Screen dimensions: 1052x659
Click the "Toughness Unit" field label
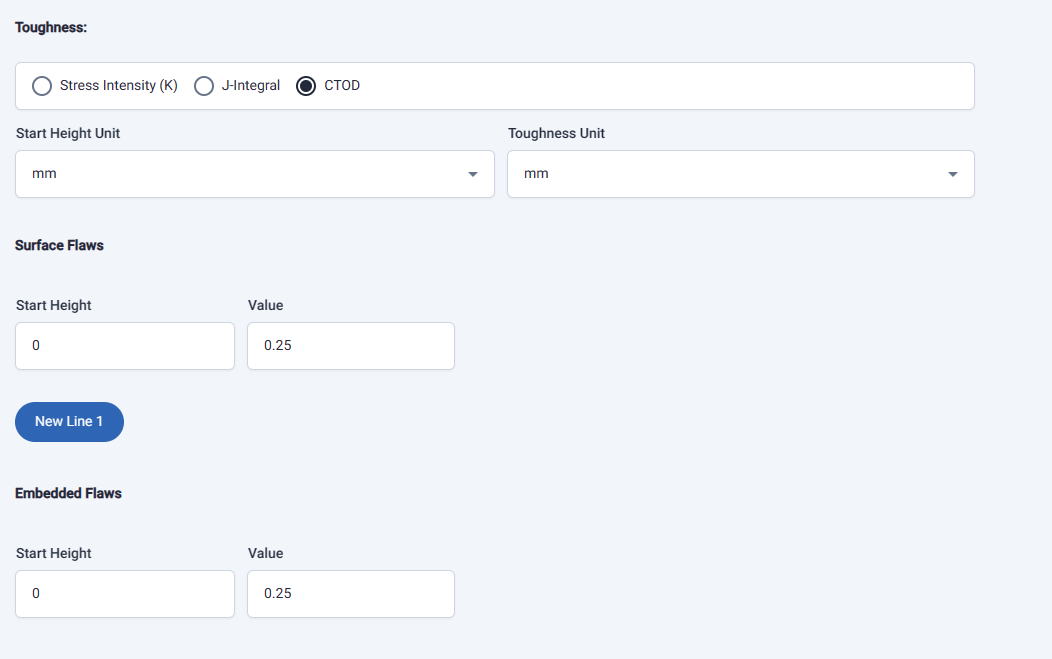pyautogui.click(x=556, y=133)
